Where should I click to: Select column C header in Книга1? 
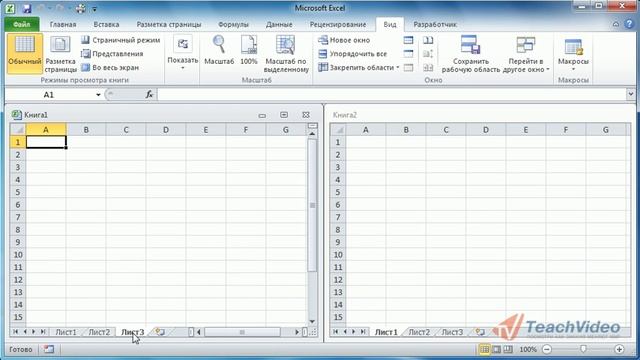tap(126, 130)
